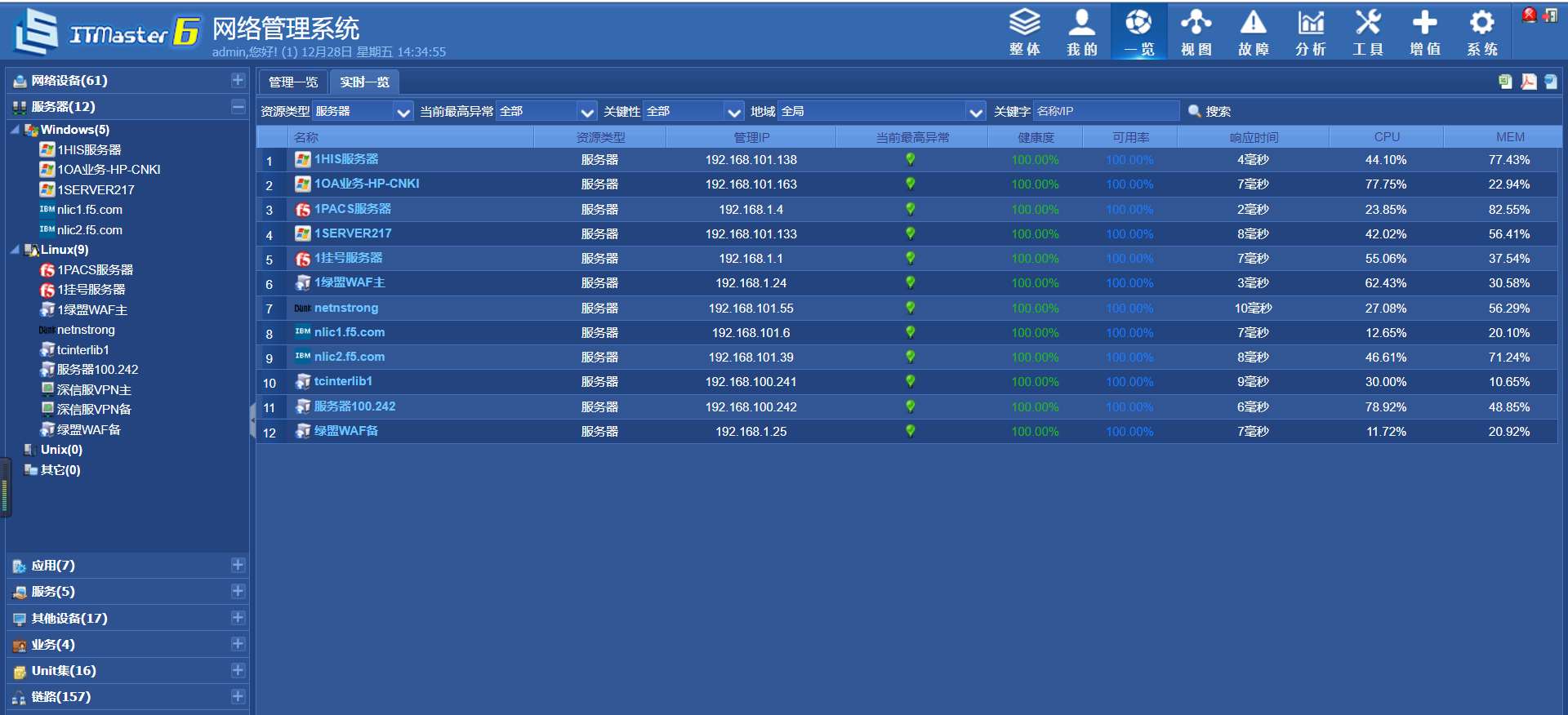Sort by the 响应时间 column header
This screenshot has width=1568, height=715.
pos(1254,137)
